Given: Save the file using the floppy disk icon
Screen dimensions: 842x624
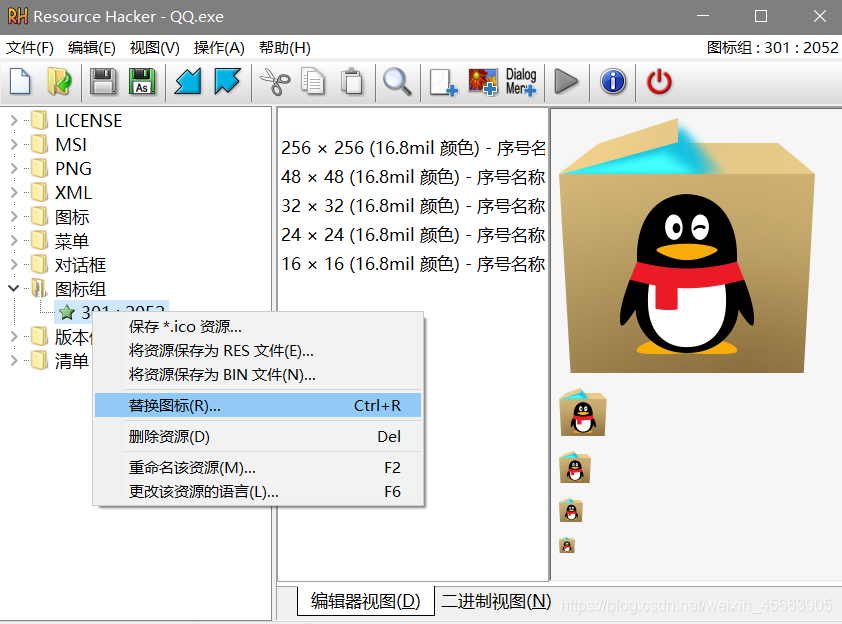Looking at the screenshot, I should (x=103, y=82).
